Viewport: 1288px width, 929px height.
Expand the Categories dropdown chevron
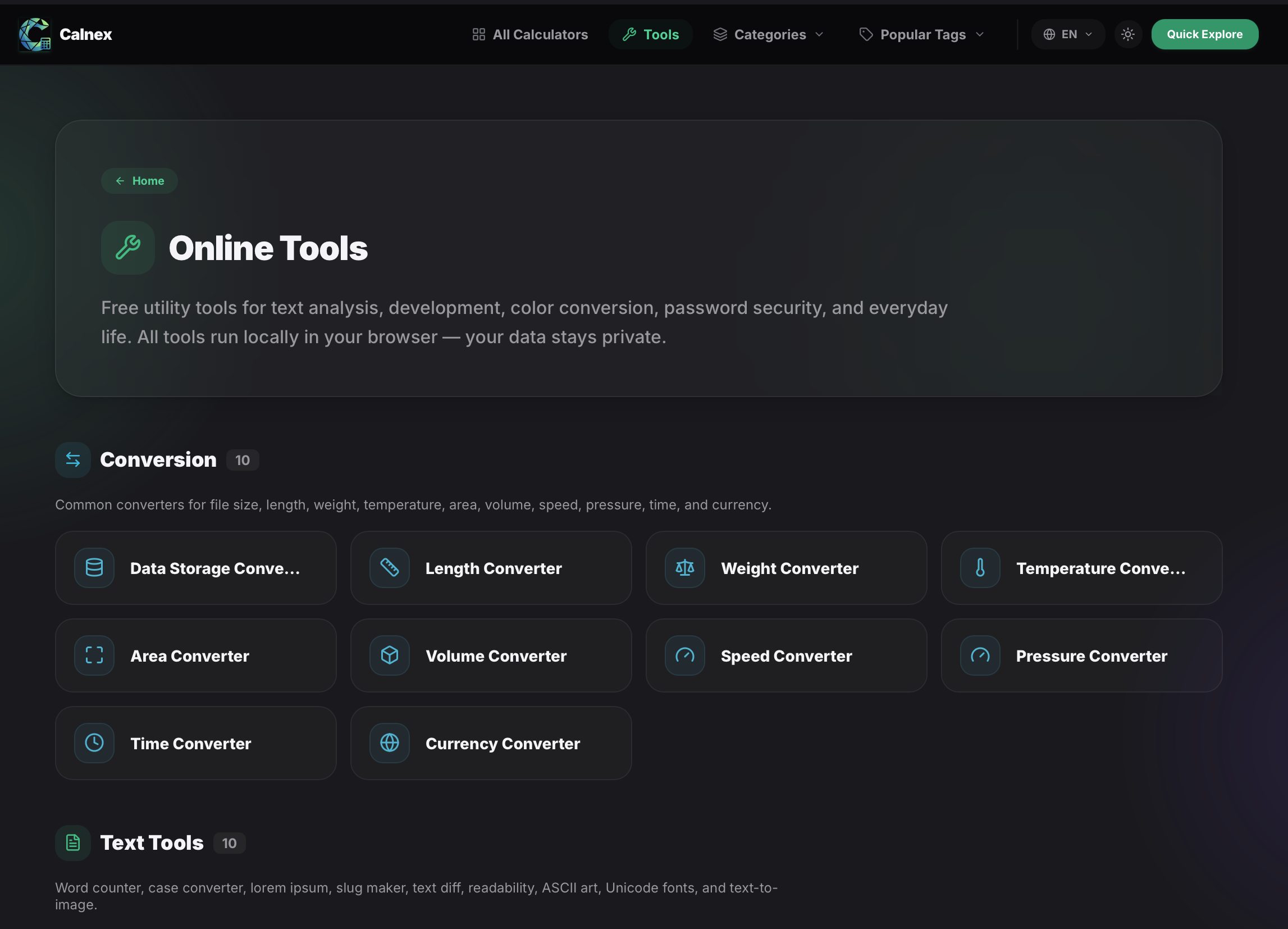(819, 35)
